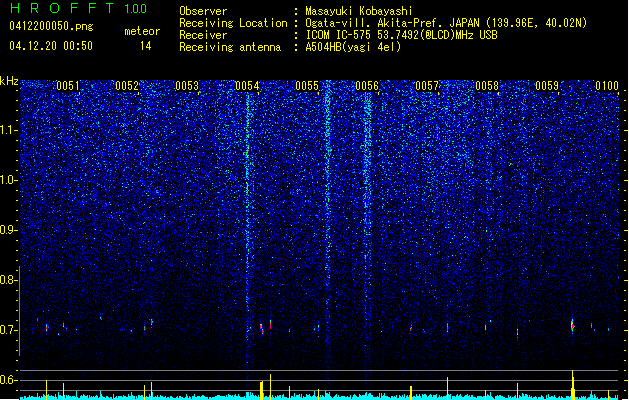Click the HROFFT 1.0.0 title text

(78, 8)
